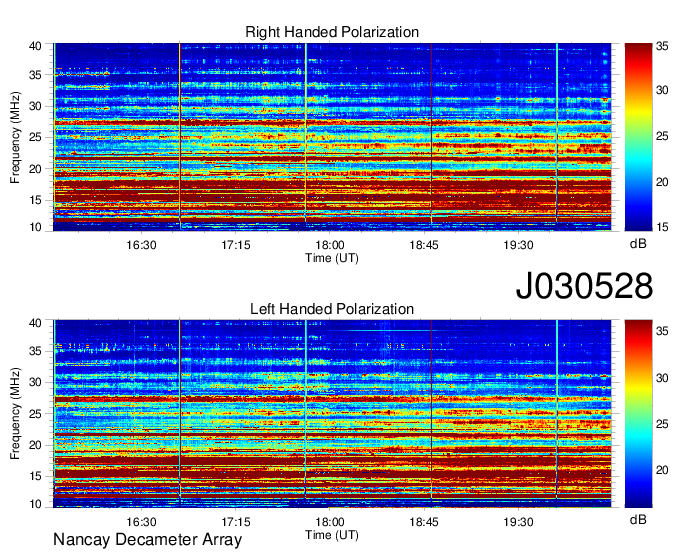Image resolution: width=680 pixels, height=552 pixels.
Task: Click the 19:30 time tick of Left Handed plot
Action: point(518,522)
